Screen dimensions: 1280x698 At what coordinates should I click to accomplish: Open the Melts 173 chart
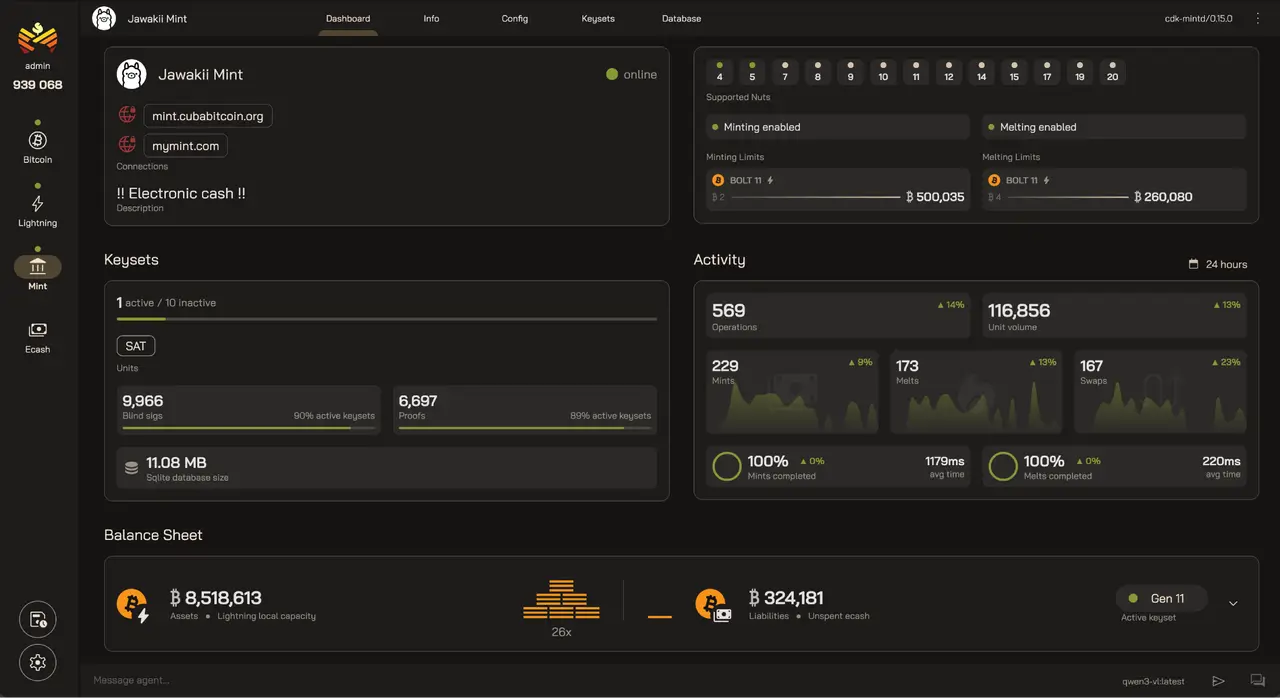coord(976,392)
